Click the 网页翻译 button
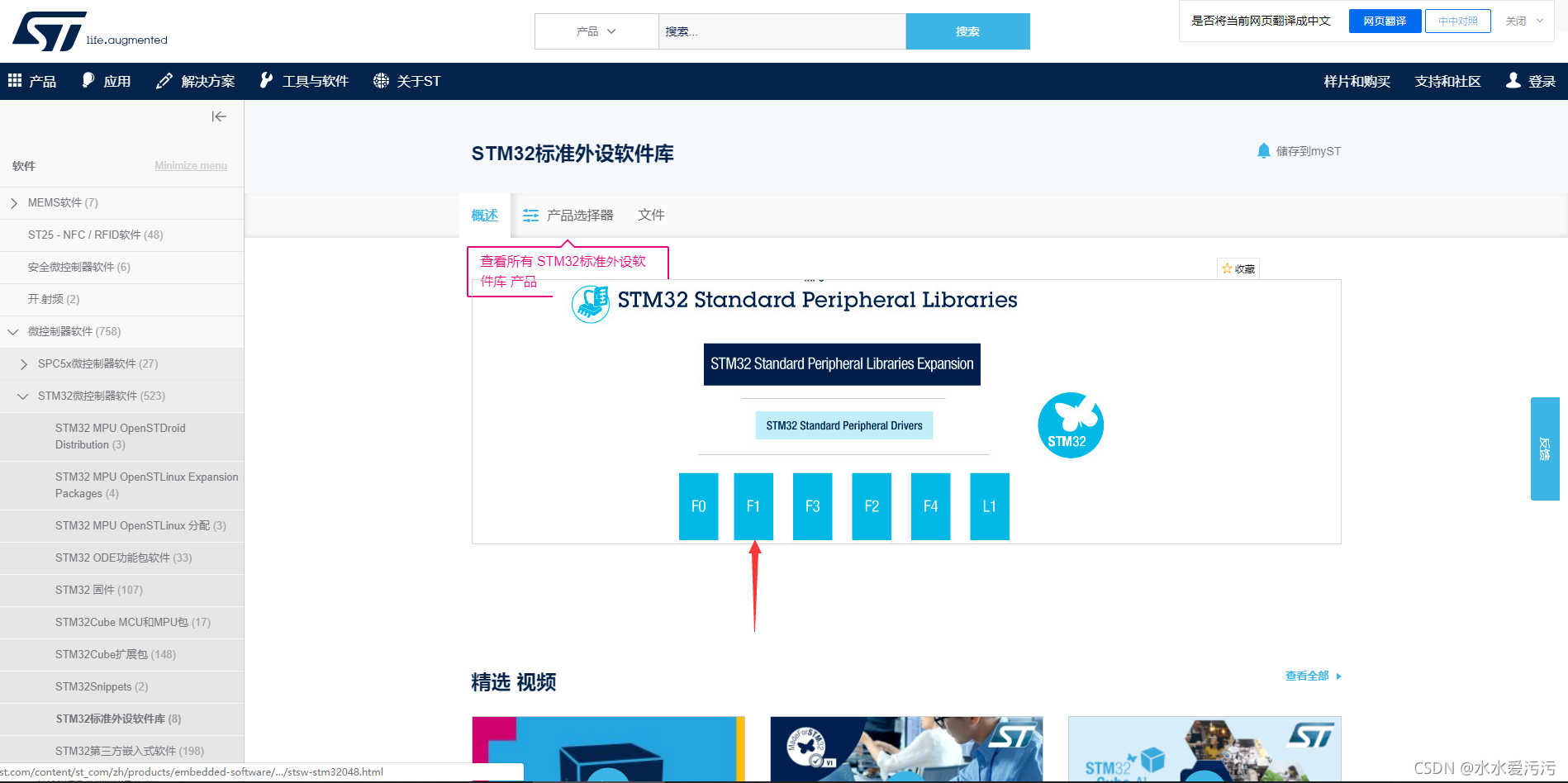1568x783 pixels. click(1385, 21)
